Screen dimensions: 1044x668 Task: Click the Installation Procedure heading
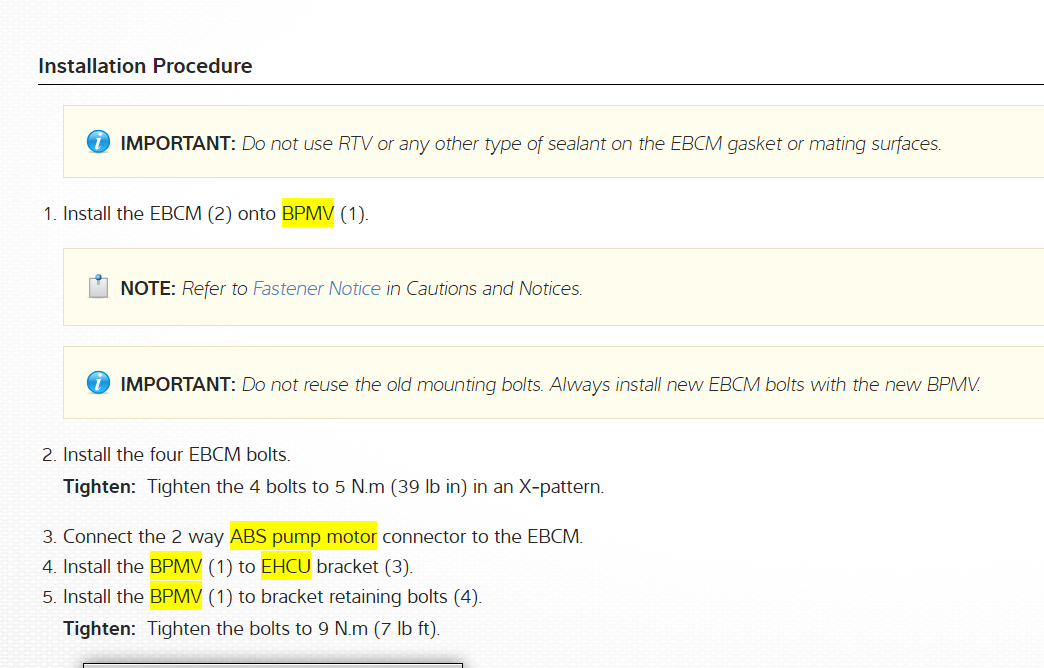145,66
